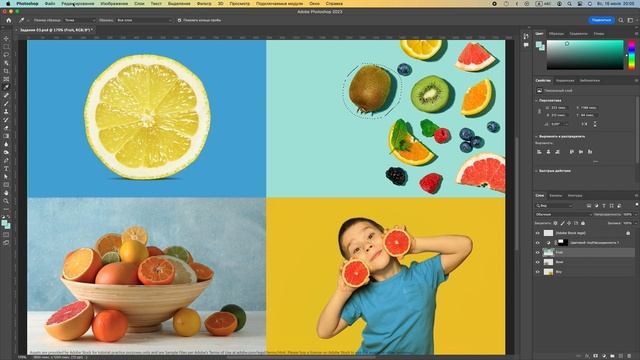Hide the Bowl layer
The height and width of the screenshot is (360, 640).
(538, 262)
